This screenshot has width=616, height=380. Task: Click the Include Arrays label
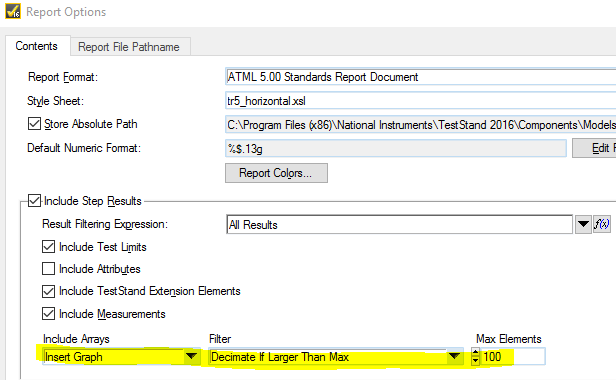pos(76,339)
